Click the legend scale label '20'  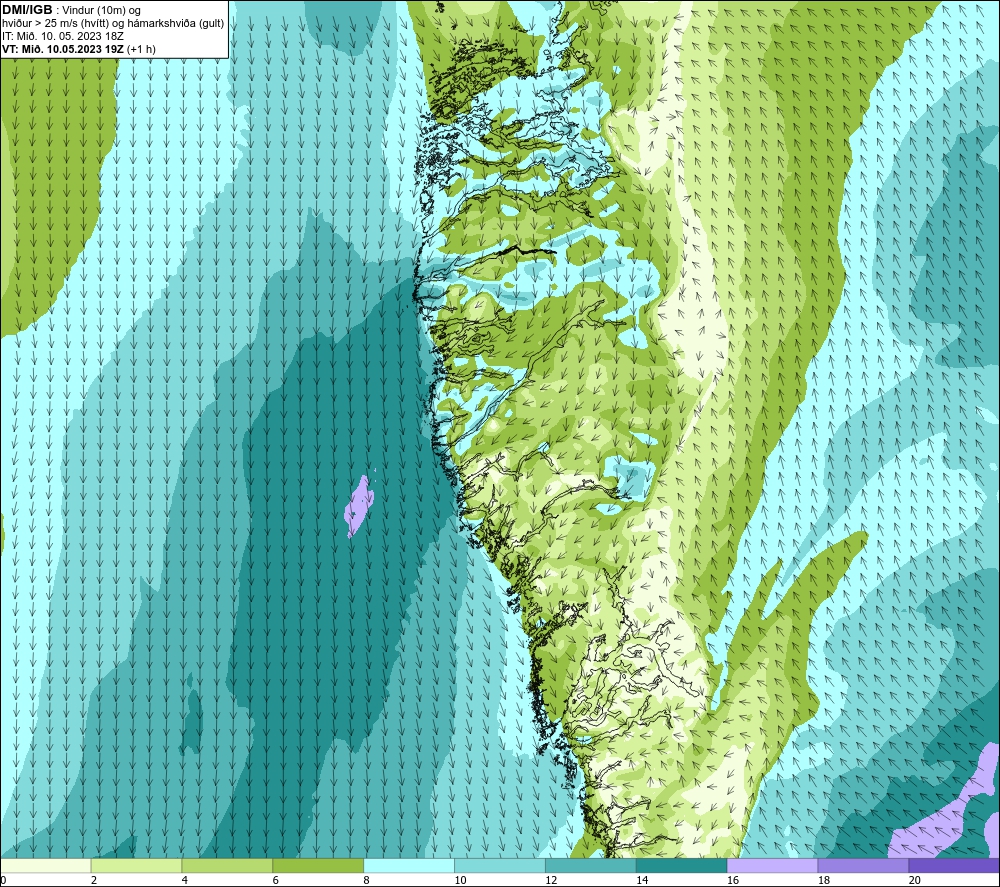coord(914,880)
